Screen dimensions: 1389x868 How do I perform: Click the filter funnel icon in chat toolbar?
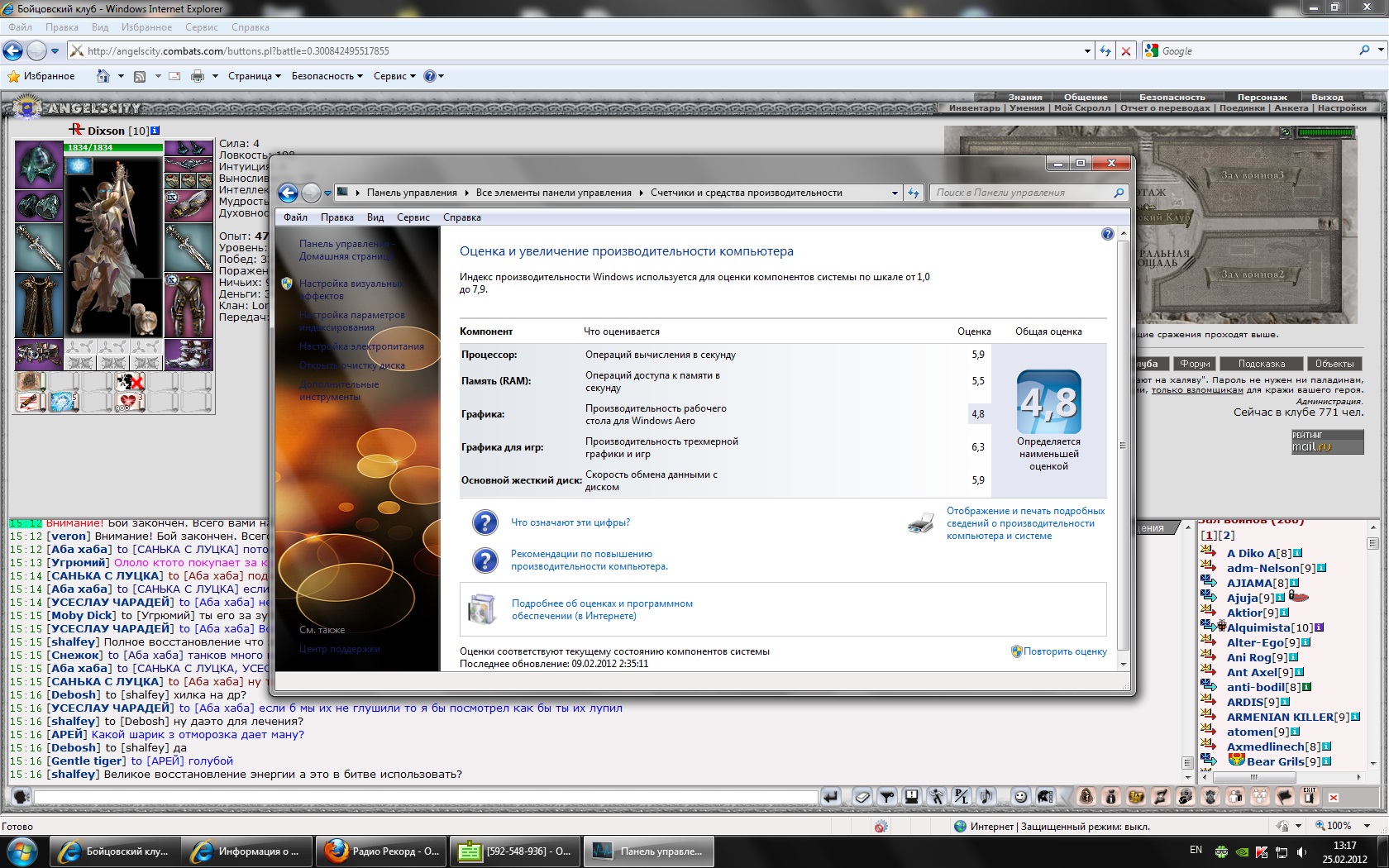pos(887,797)
